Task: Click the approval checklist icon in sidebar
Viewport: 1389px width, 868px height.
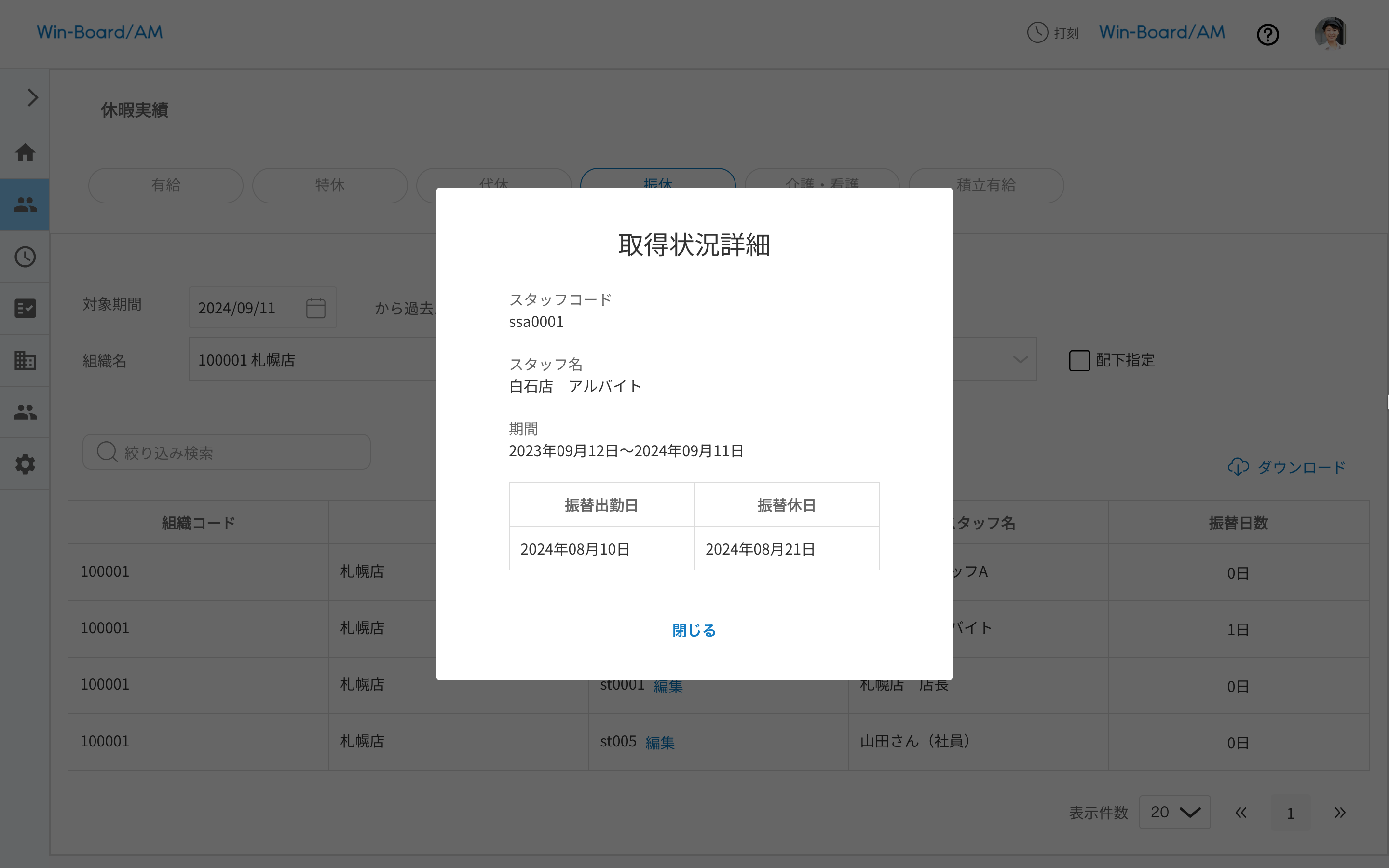Action: 25,308
